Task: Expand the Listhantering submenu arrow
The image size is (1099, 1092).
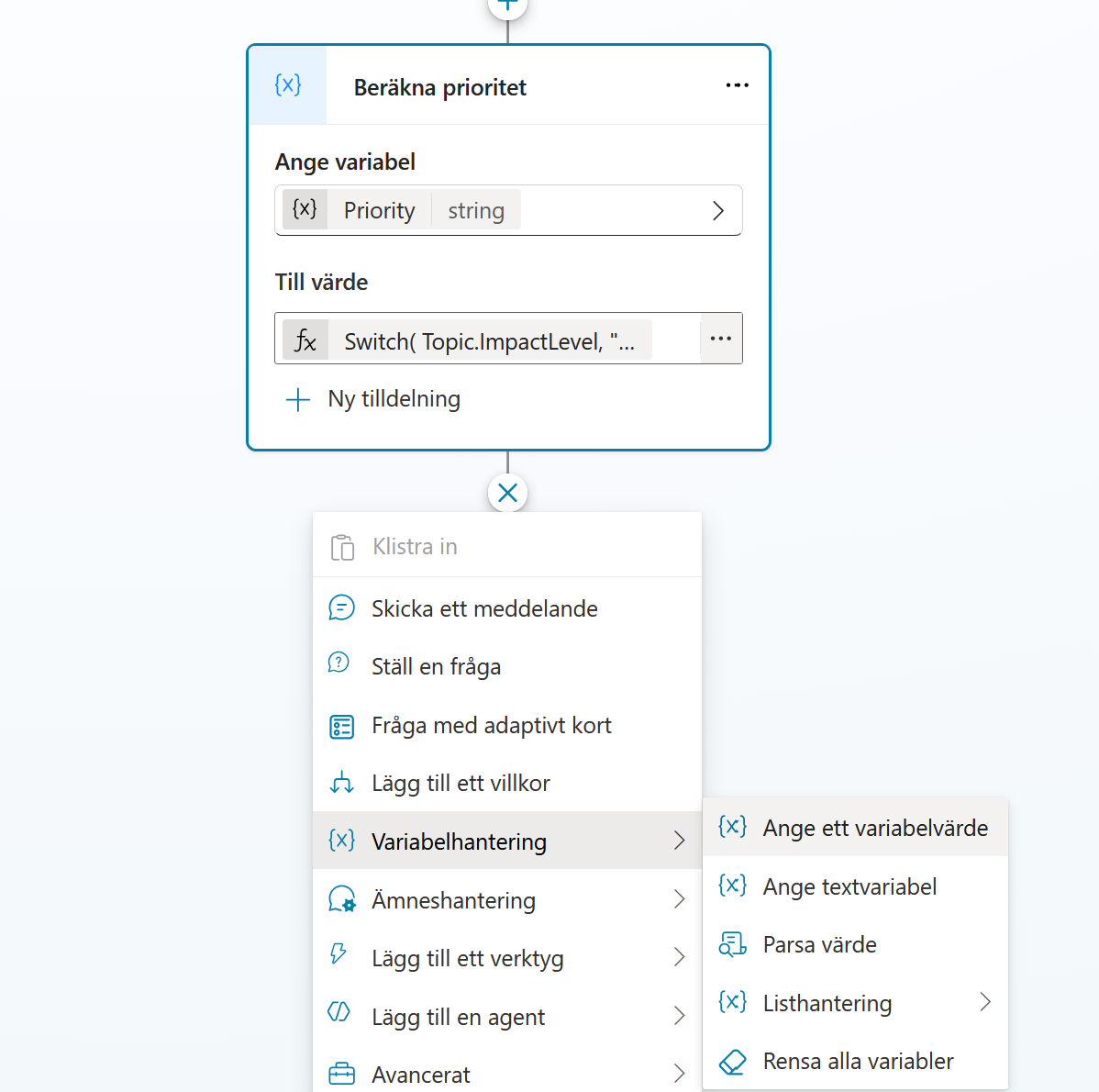Action: pos(984,1002)
